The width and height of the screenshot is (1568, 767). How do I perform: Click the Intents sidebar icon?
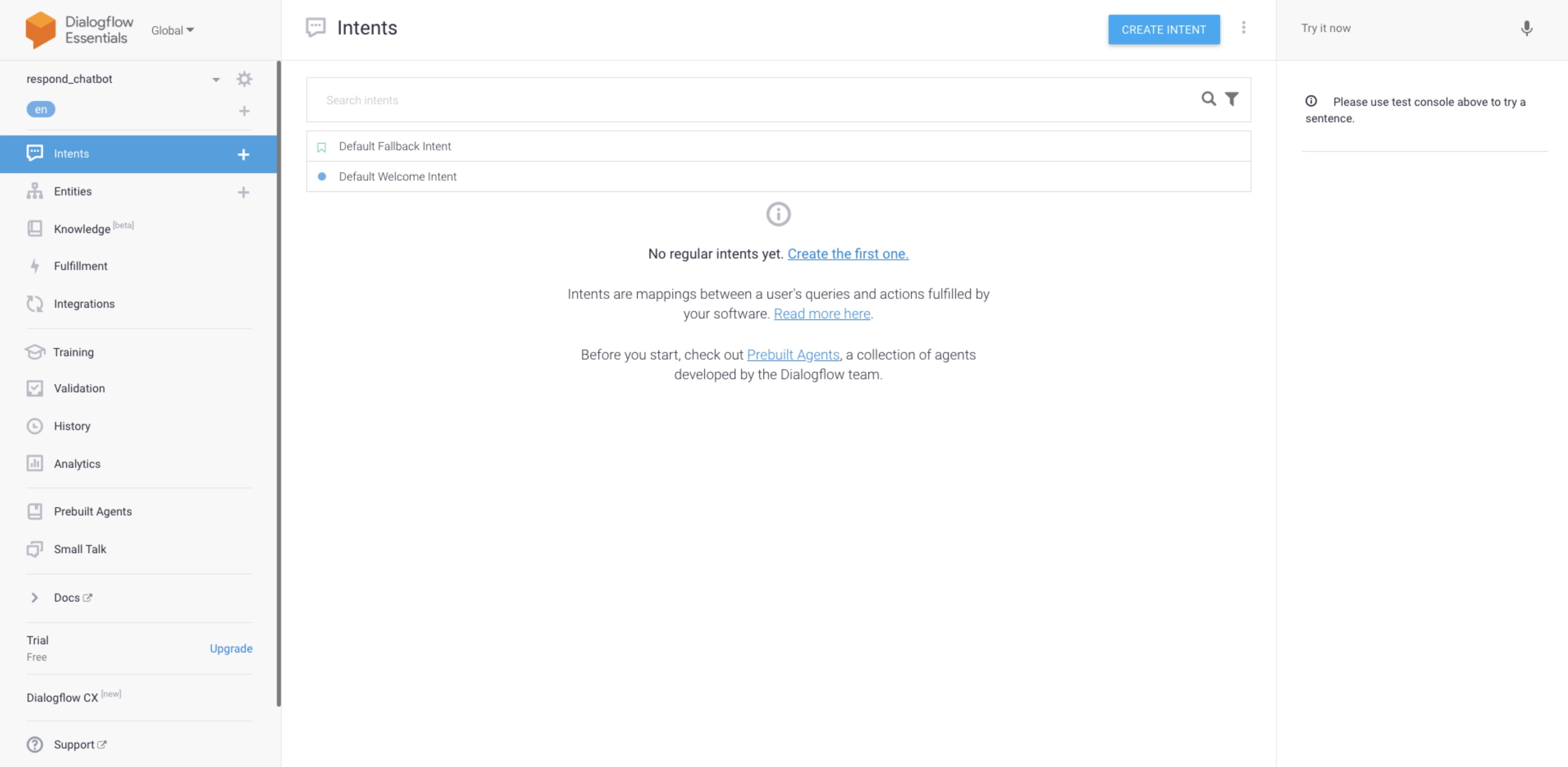point(34,154)
